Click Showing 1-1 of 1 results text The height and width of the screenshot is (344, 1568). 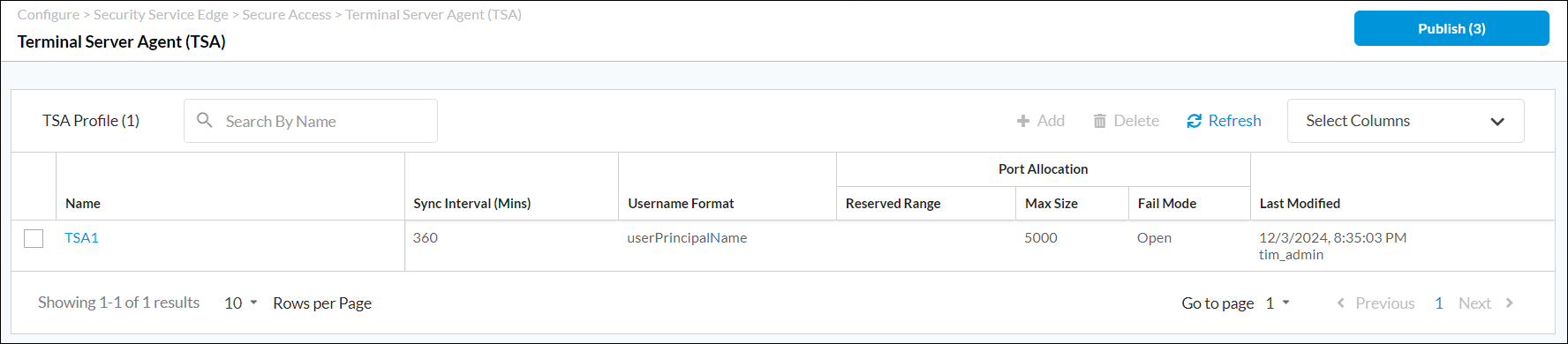tap(118, 303)
